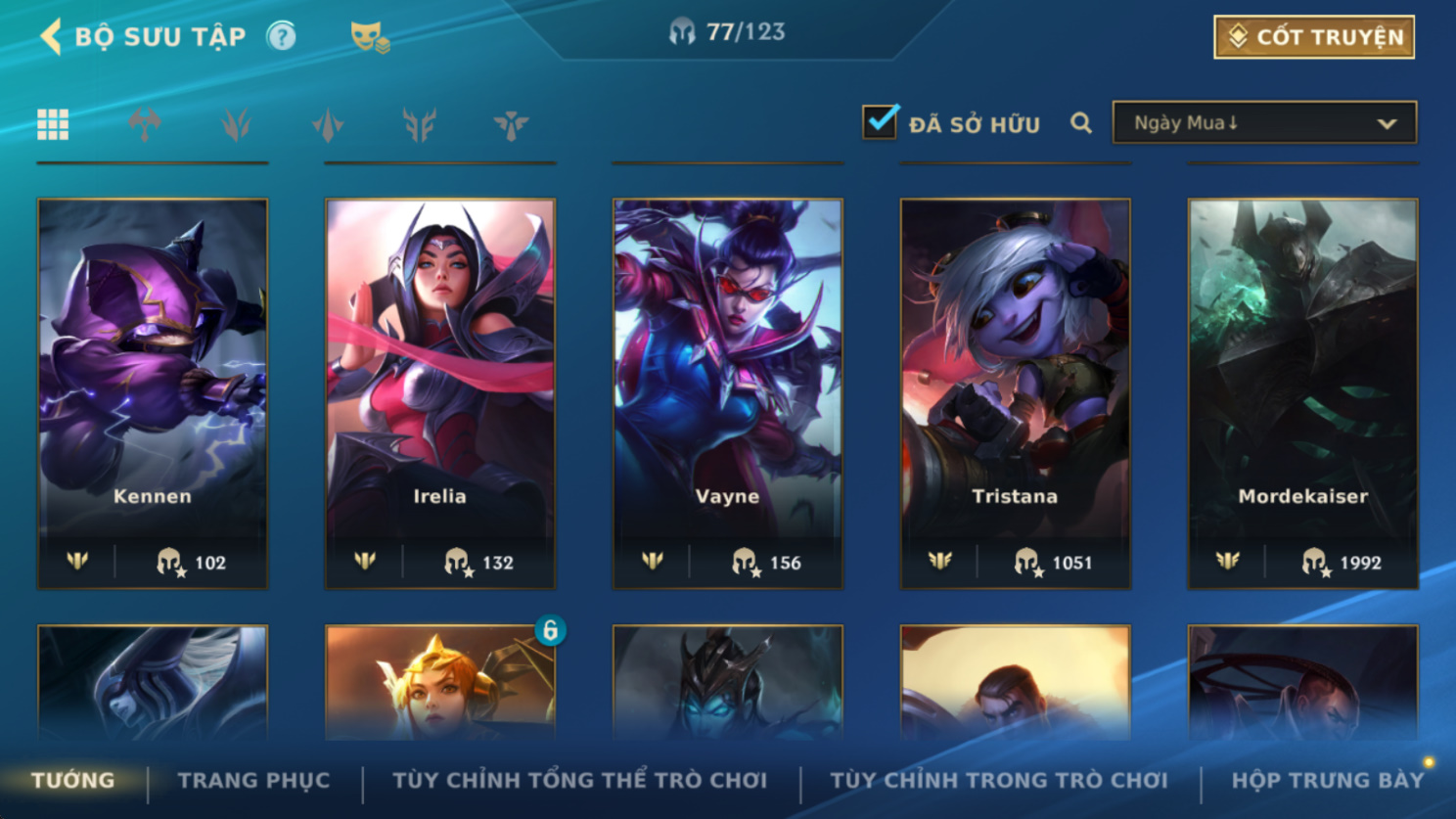
Task: Filter champions by the fourth role icon
Action: click(419, 124)
